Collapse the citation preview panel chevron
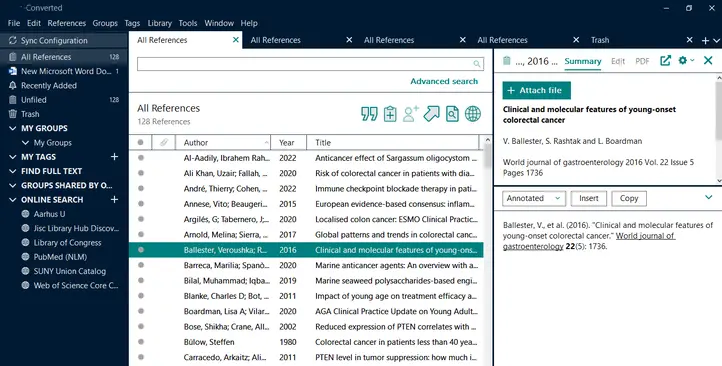This screenshot has height=366, width=722. pos(709,198)
